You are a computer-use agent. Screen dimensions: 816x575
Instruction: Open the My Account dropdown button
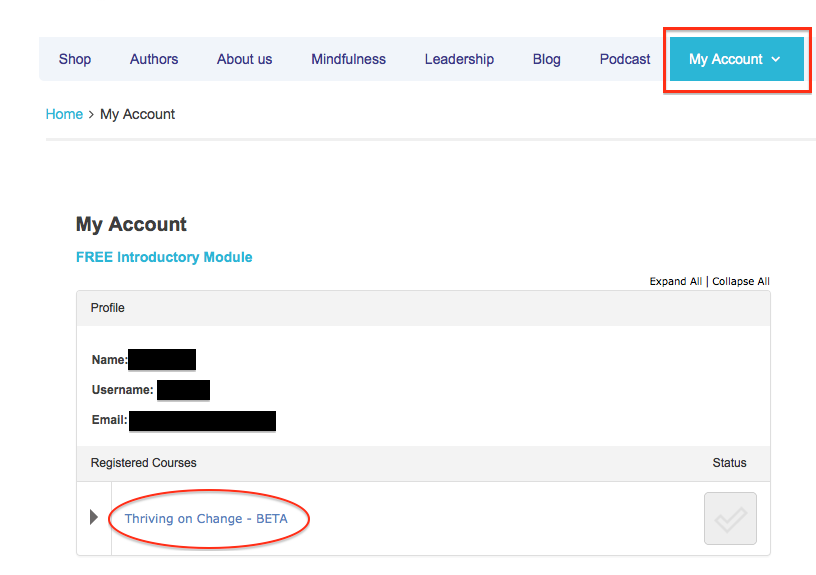click(736, 59)
